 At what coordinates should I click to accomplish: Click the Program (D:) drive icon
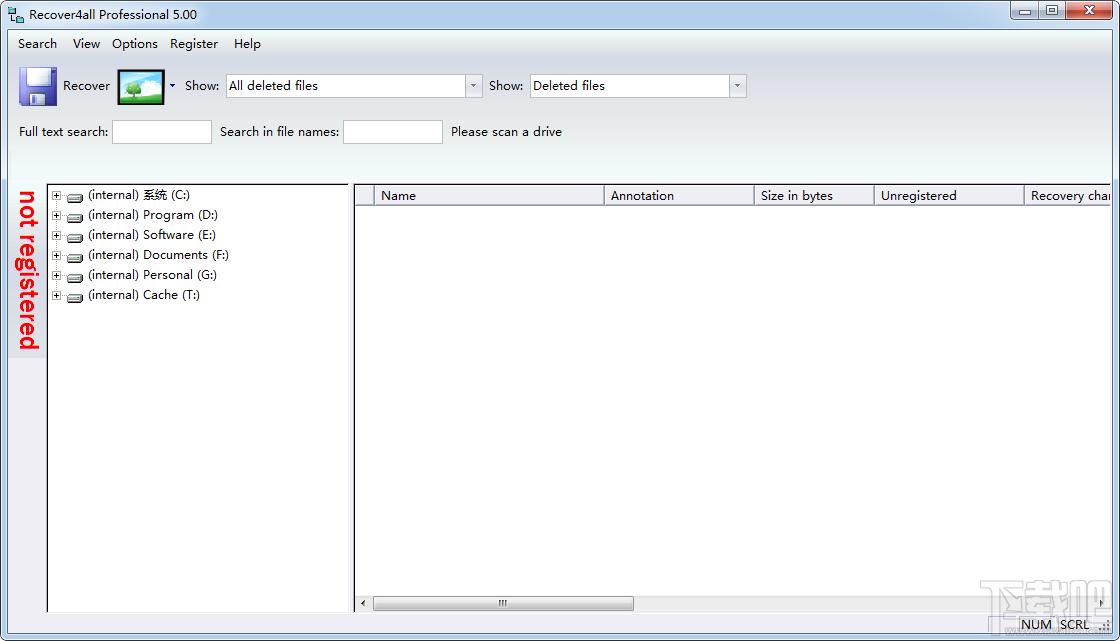point(75,217)
